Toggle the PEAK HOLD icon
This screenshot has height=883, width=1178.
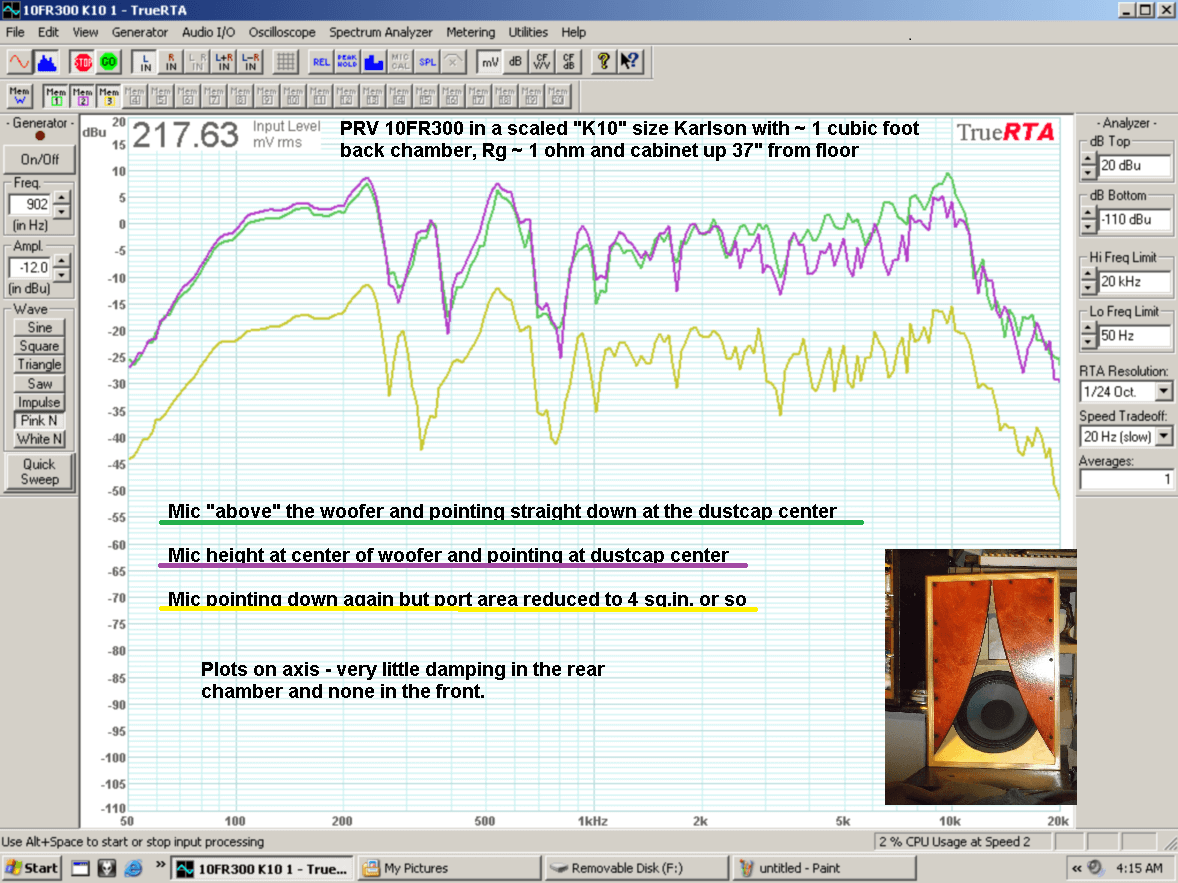(347, 62)
